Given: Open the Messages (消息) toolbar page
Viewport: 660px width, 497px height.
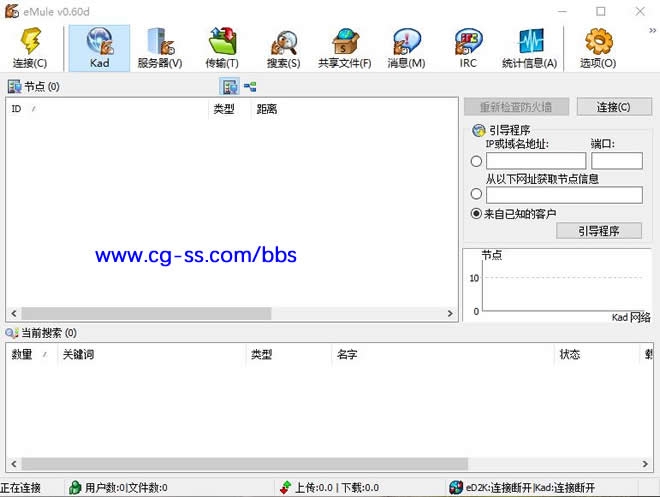Looking at the screenshot, I should click(406, 47).
